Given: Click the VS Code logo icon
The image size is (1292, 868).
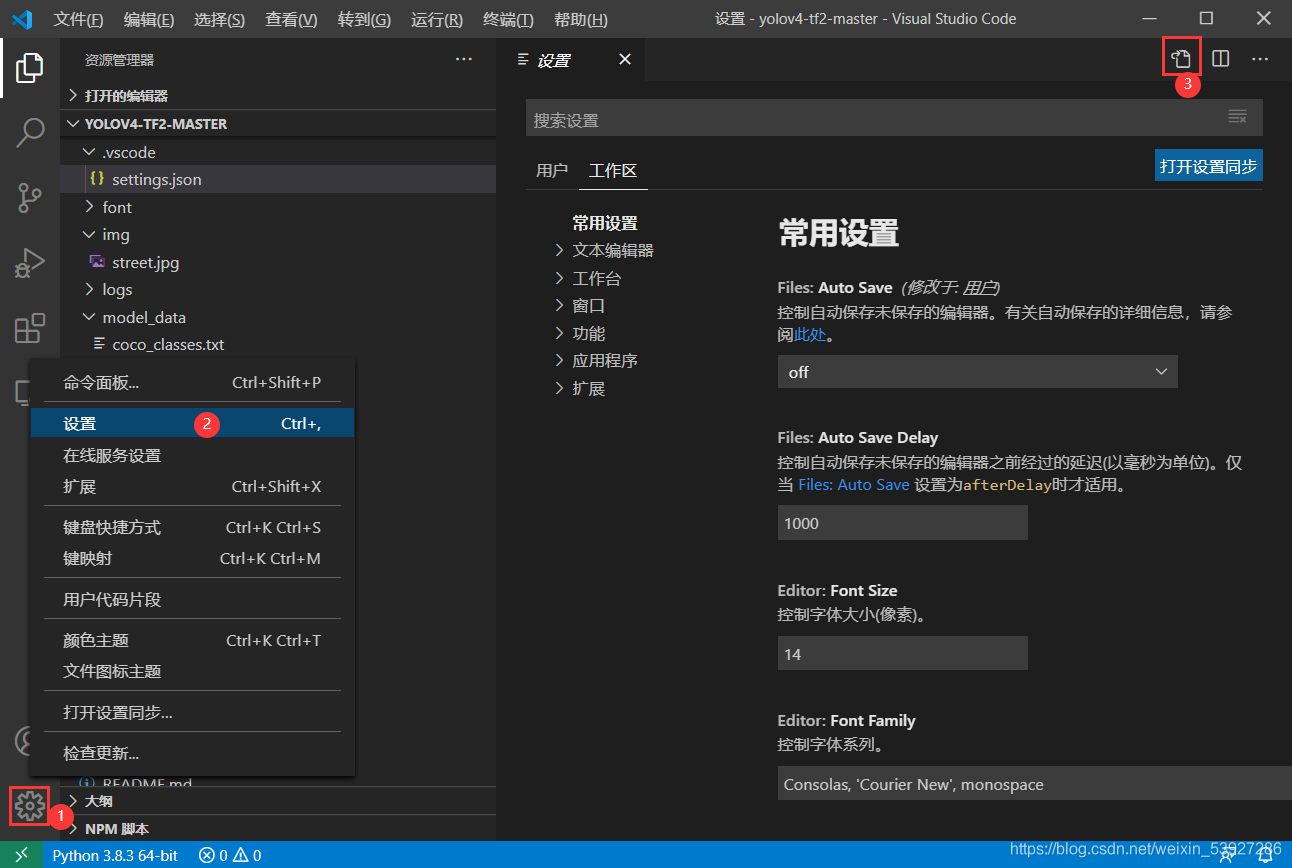Looking at the screenshot, I should coord(22,19).
